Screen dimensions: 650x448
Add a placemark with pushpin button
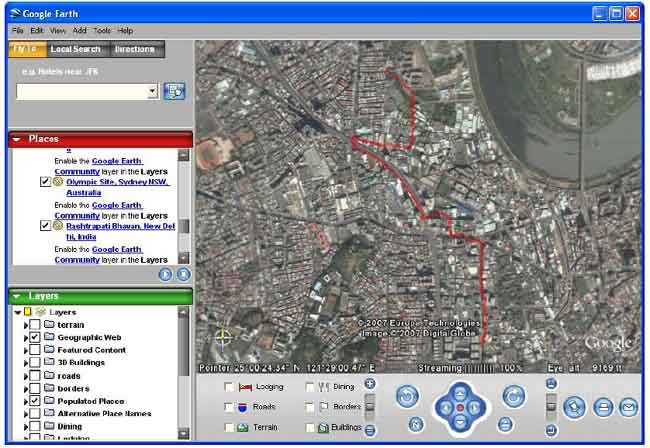tap(574, 407)
